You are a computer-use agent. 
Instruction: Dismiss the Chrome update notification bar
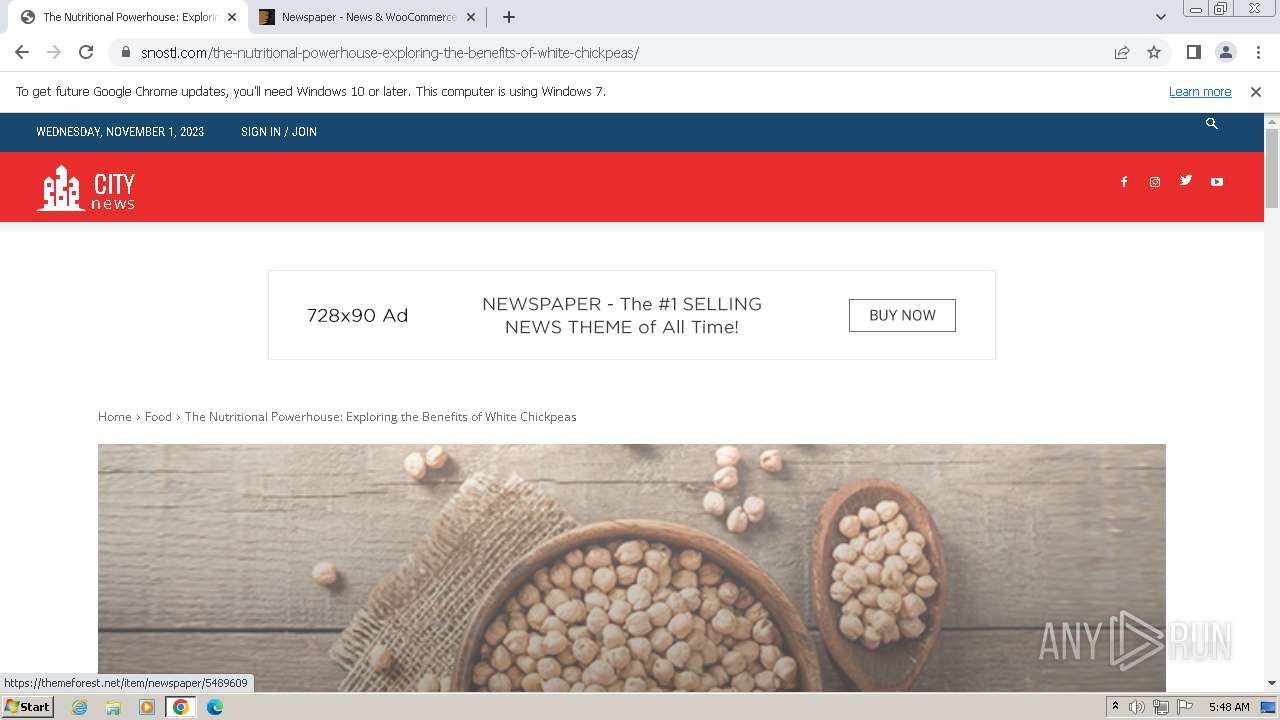(x=1256, y=92)
